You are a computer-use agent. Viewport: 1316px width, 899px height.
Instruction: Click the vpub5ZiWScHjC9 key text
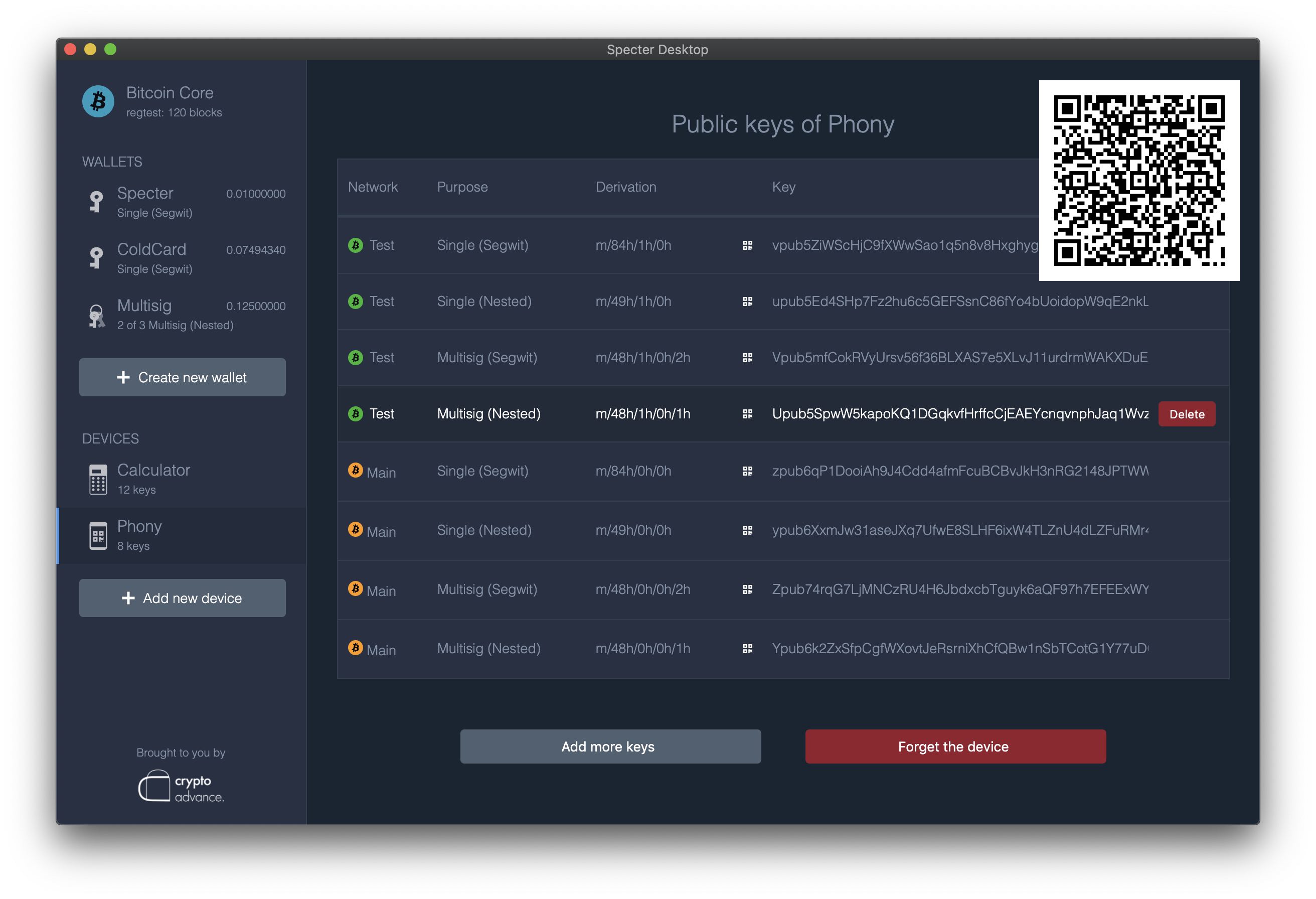coord(905,245)
